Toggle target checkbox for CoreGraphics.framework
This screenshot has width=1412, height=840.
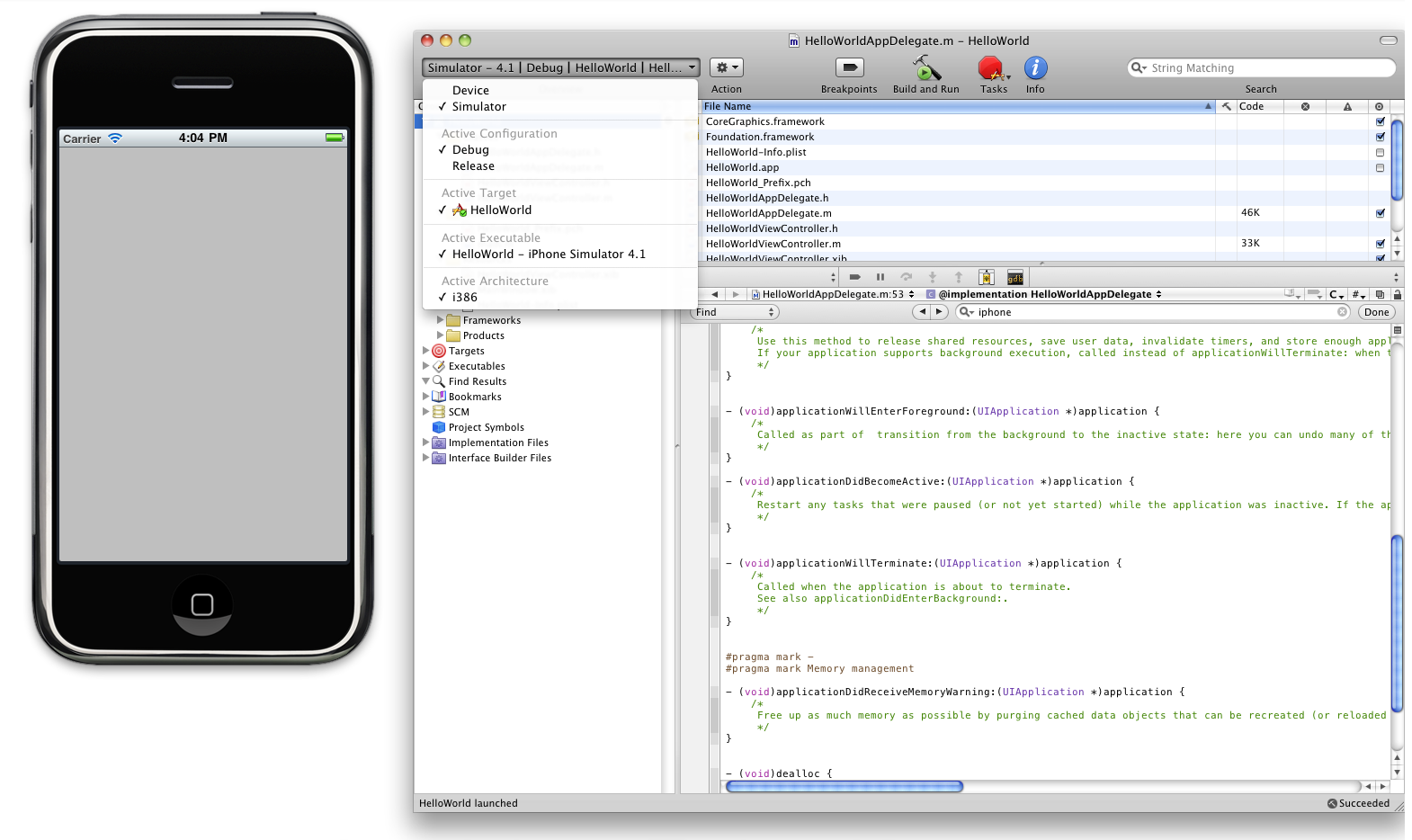pyautogui.click(x=1380, y=121)
